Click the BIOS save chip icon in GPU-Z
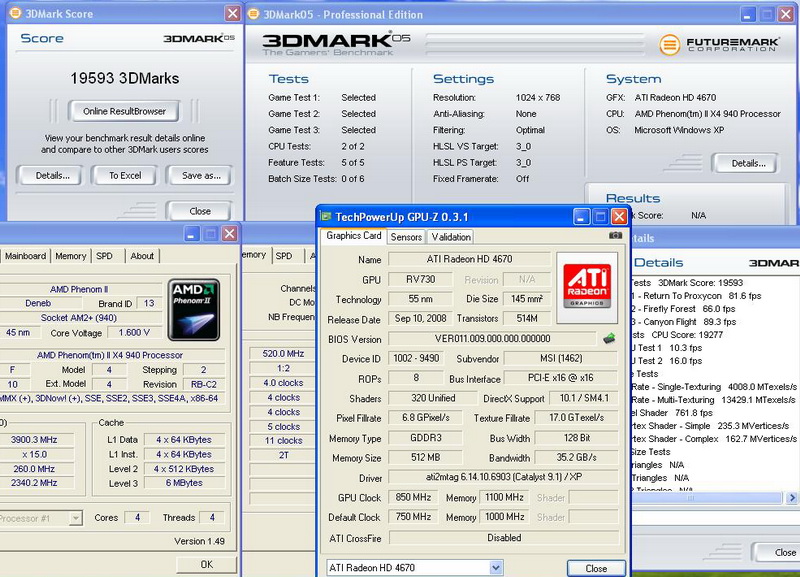 click(609, 338)
